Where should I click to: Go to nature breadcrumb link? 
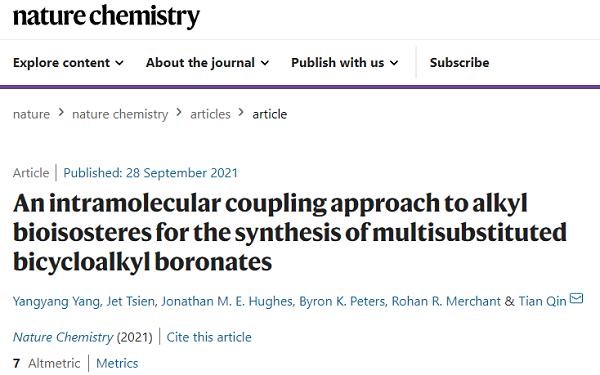31,114
